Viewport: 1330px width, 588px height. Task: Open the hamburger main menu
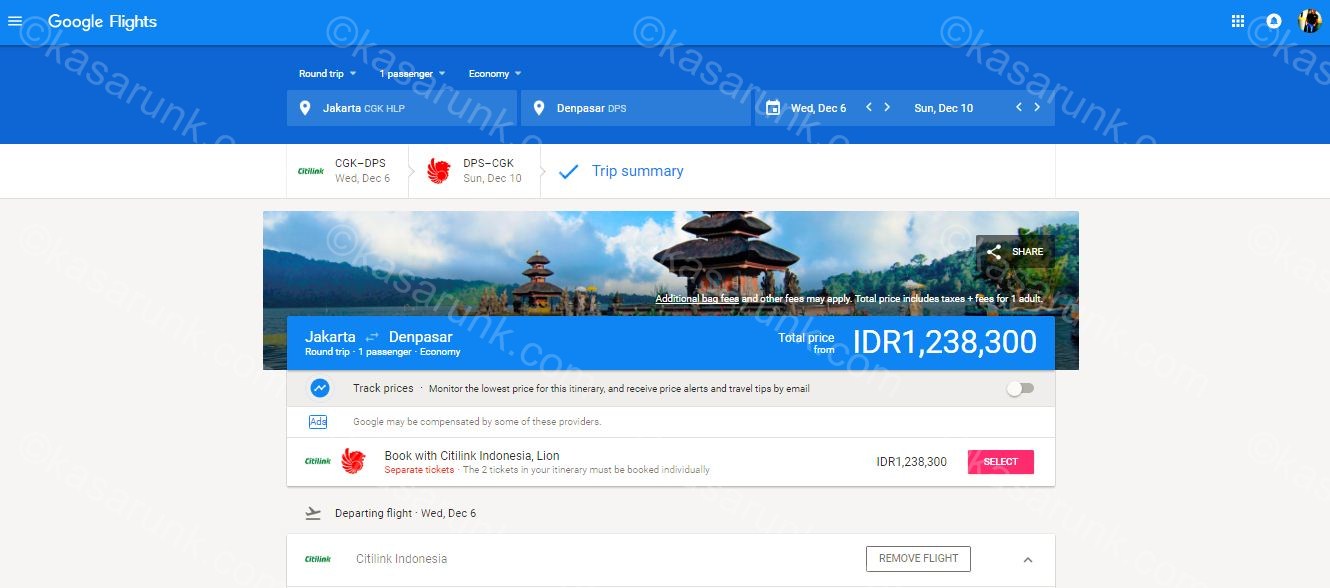click(x=15, y=21)
